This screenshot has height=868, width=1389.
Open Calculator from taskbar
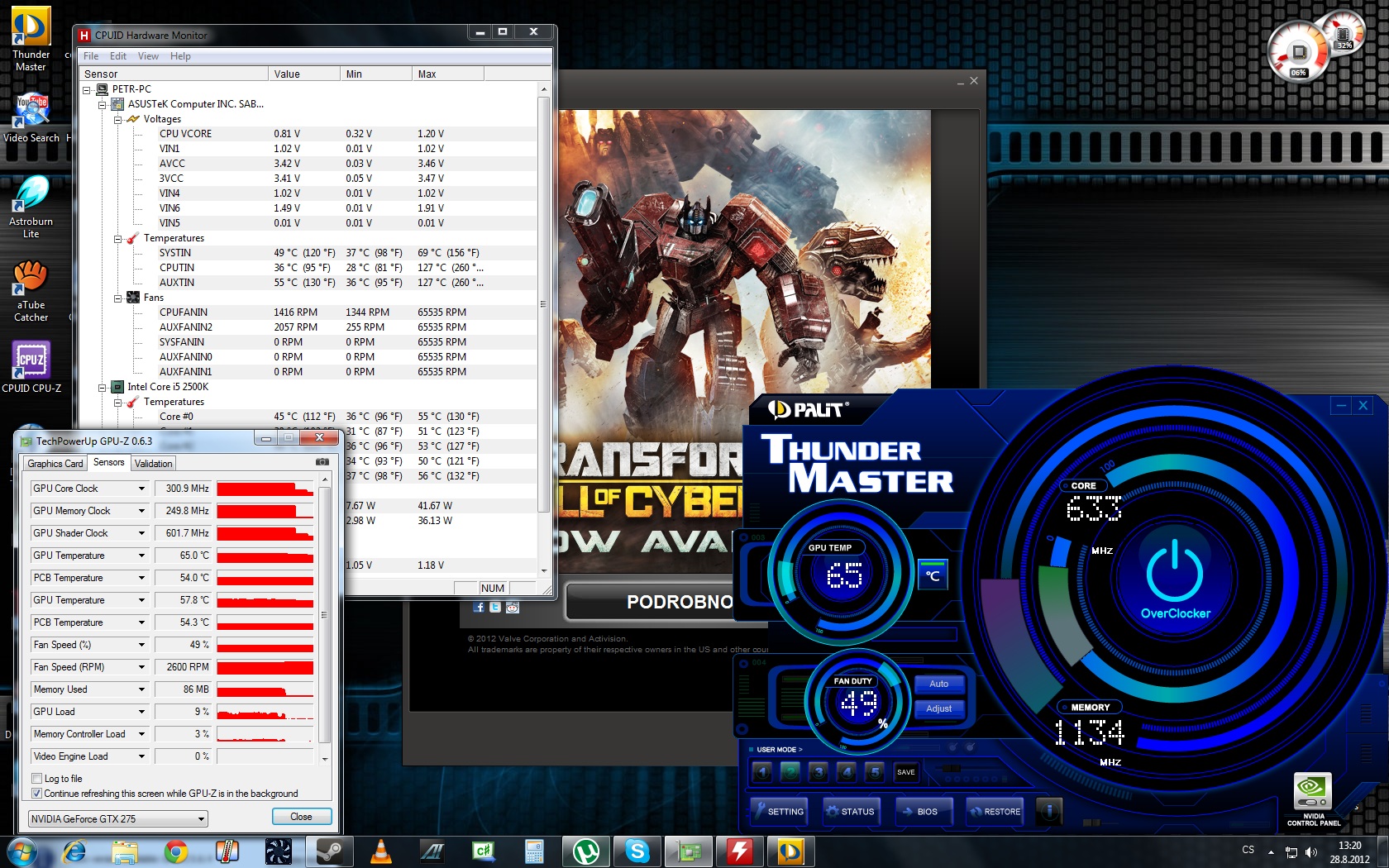[x=534, y=851]
